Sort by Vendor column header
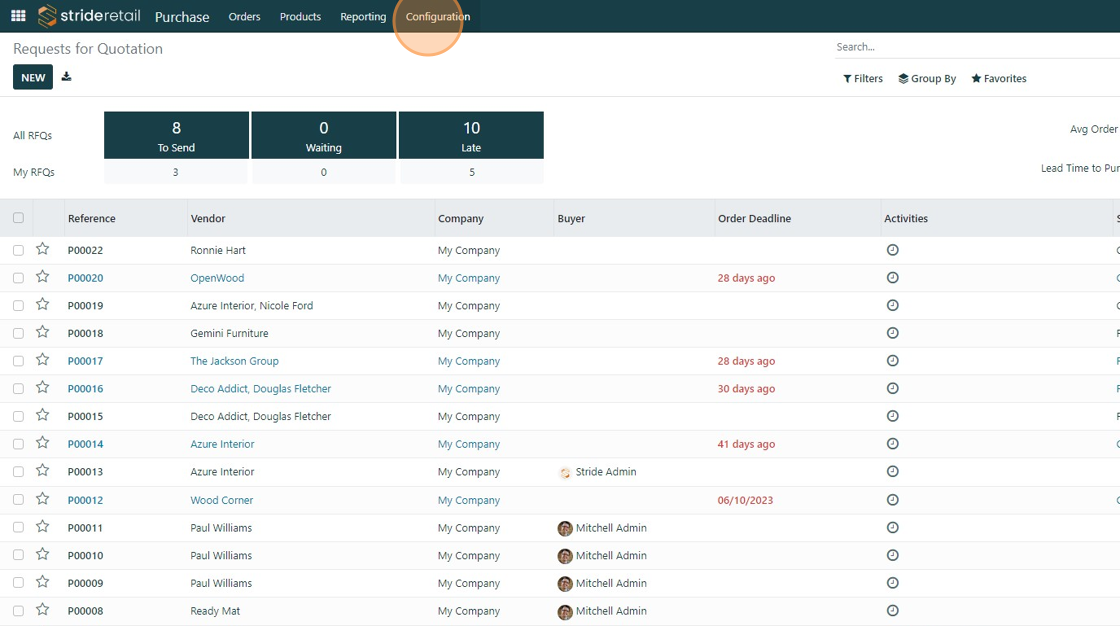 tap(208, 219)
